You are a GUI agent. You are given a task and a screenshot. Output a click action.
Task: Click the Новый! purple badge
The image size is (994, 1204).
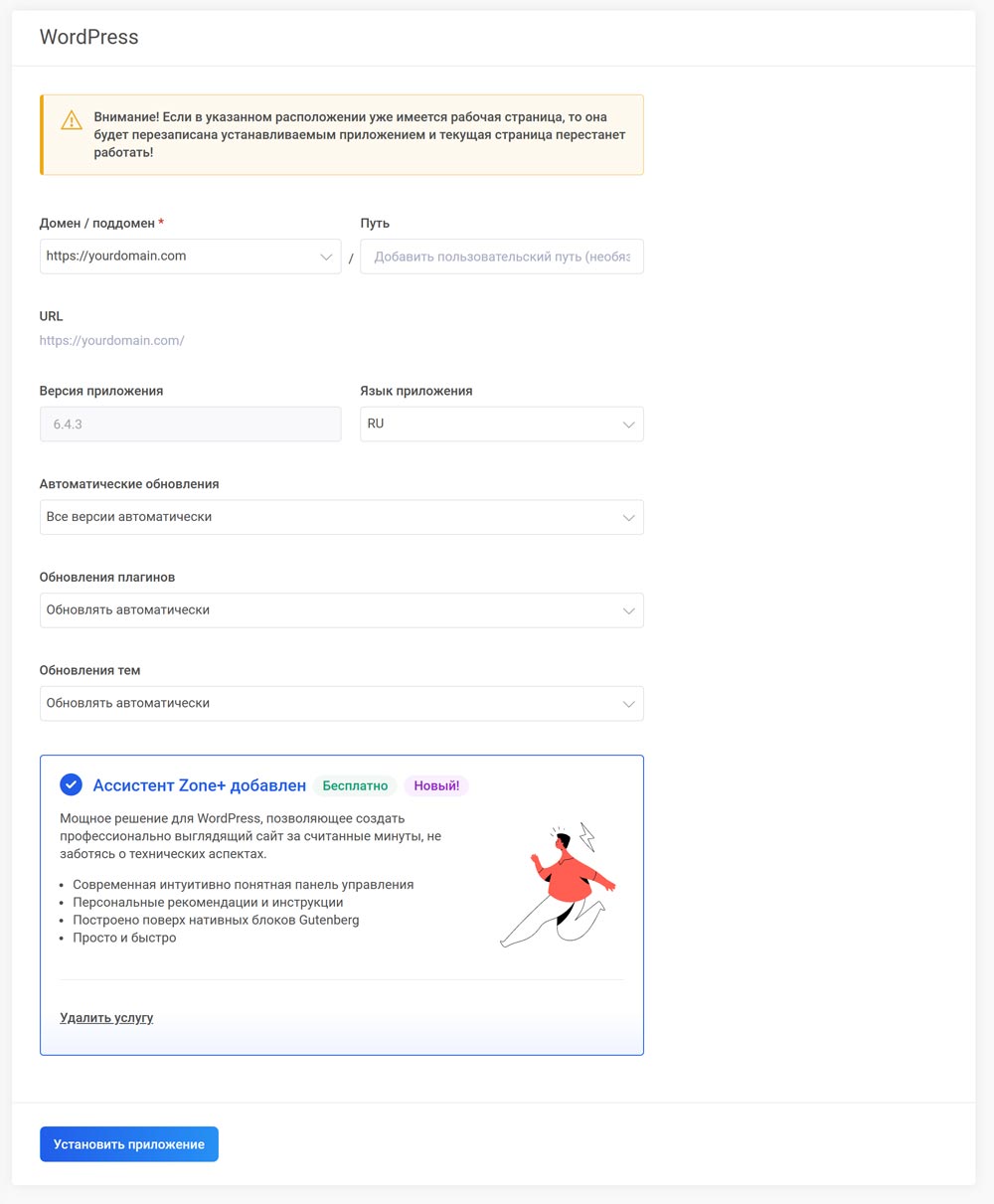pyautogui.click(x=436, y=786)
